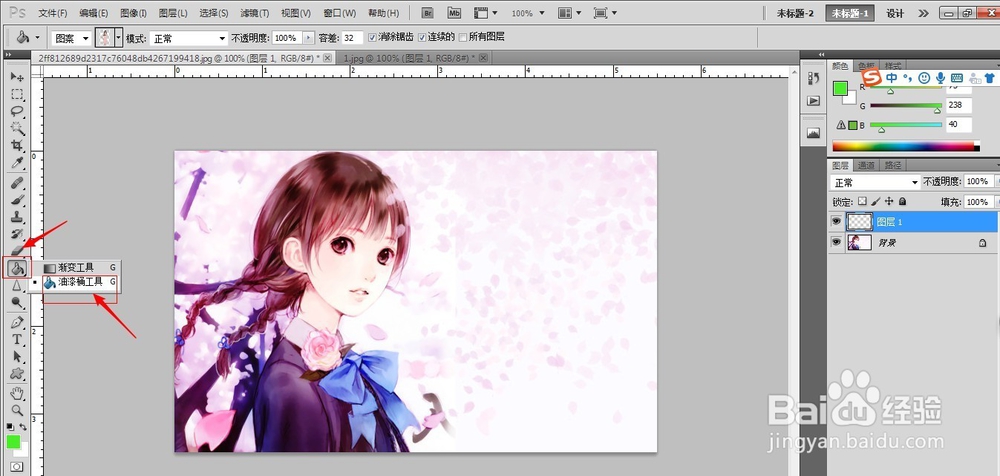1000x476 pixels.
Task: Select the Rectangular Marquee tool
Action: pyautogui.click(x=17, y=94)
